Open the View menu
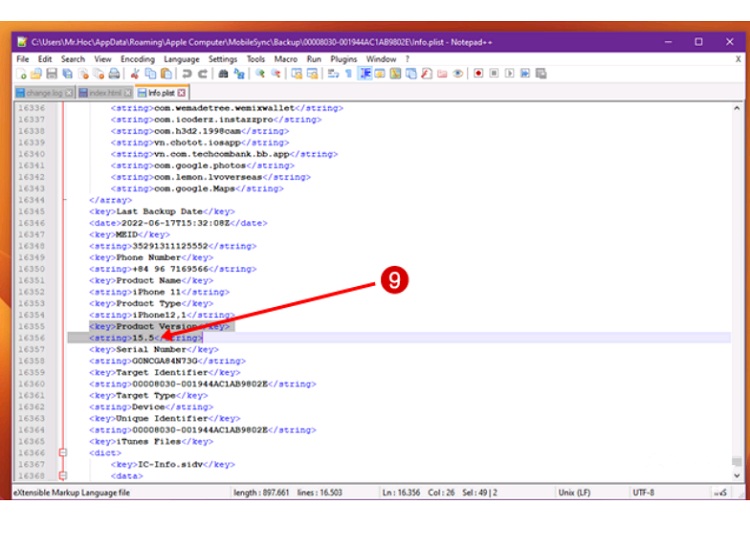Image resolution: width=750 pixels, height=549 pixels. pos(102,59)
